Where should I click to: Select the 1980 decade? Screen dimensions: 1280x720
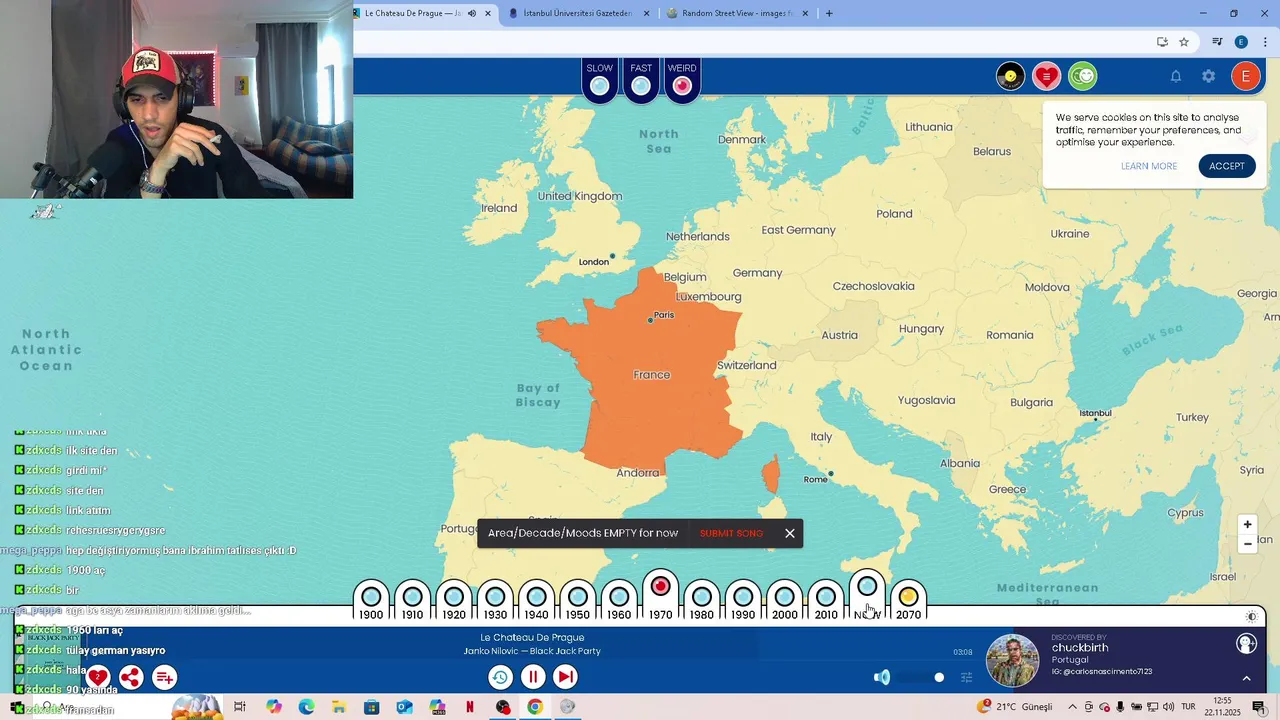[x=702, y=601]
